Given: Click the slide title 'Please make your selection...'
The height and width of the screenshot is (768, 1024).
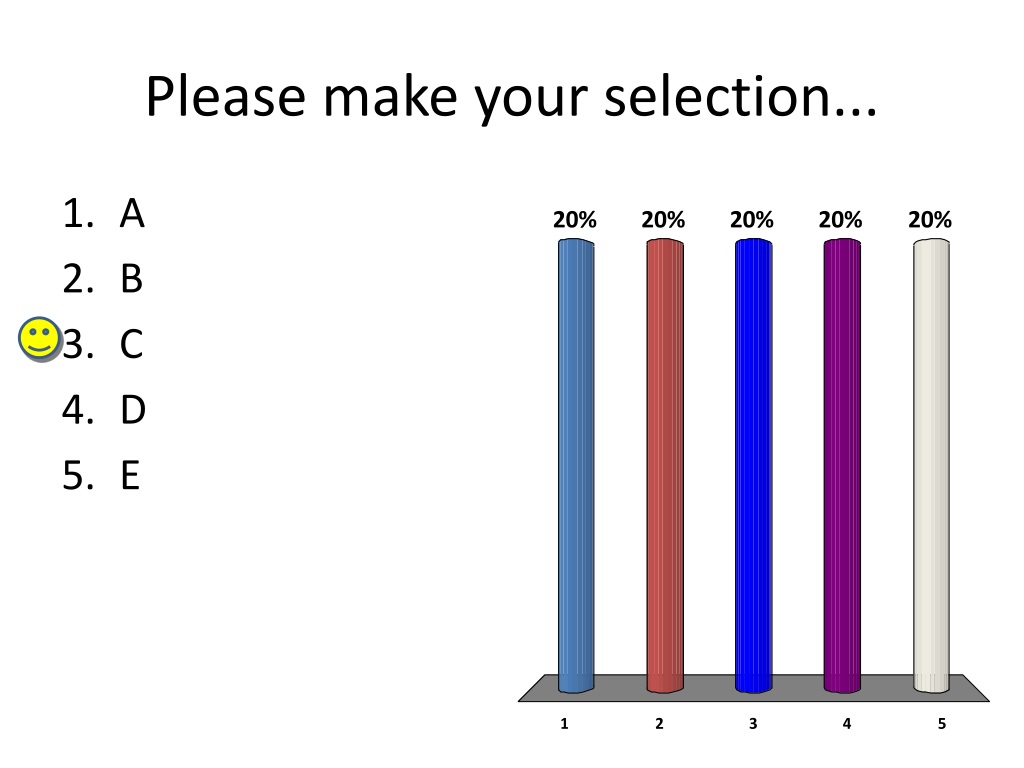Looking at the screenshot, I should click(x=511, y=97).
